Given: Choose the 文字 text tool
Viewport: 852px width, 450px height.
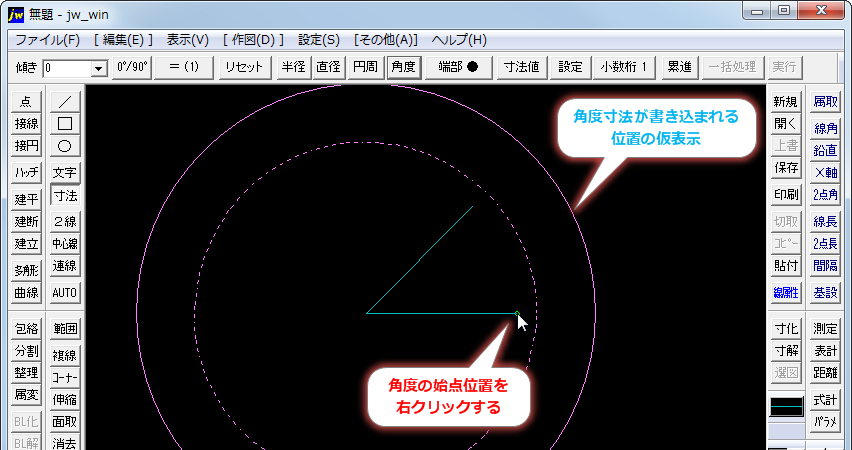Looking at the screenshot, I should coord(65,173).
